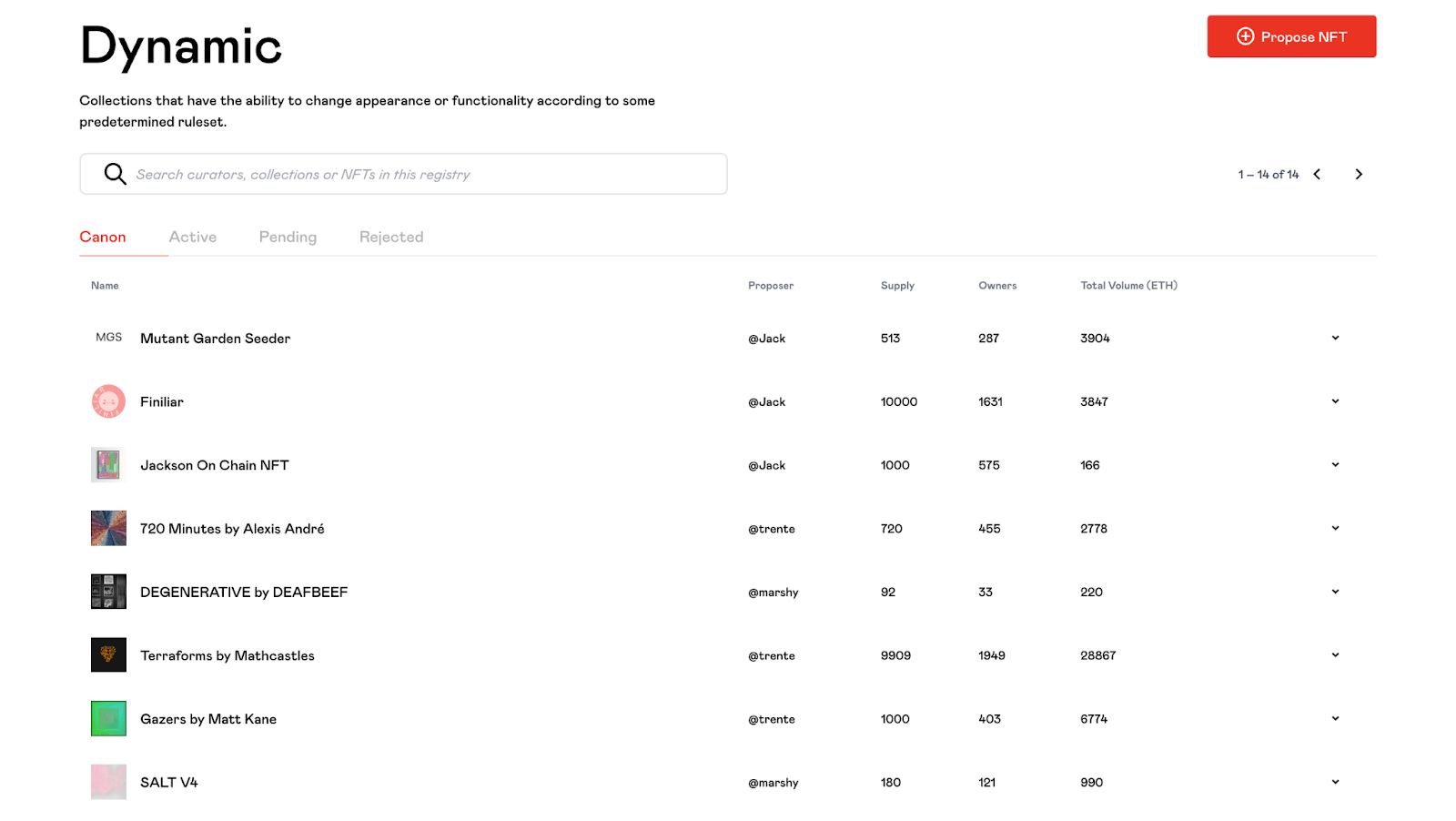Click the Terraforms collection icon
Image resolution: width=1456 pixels, height=821 pixels.
[x=108, y=655]
